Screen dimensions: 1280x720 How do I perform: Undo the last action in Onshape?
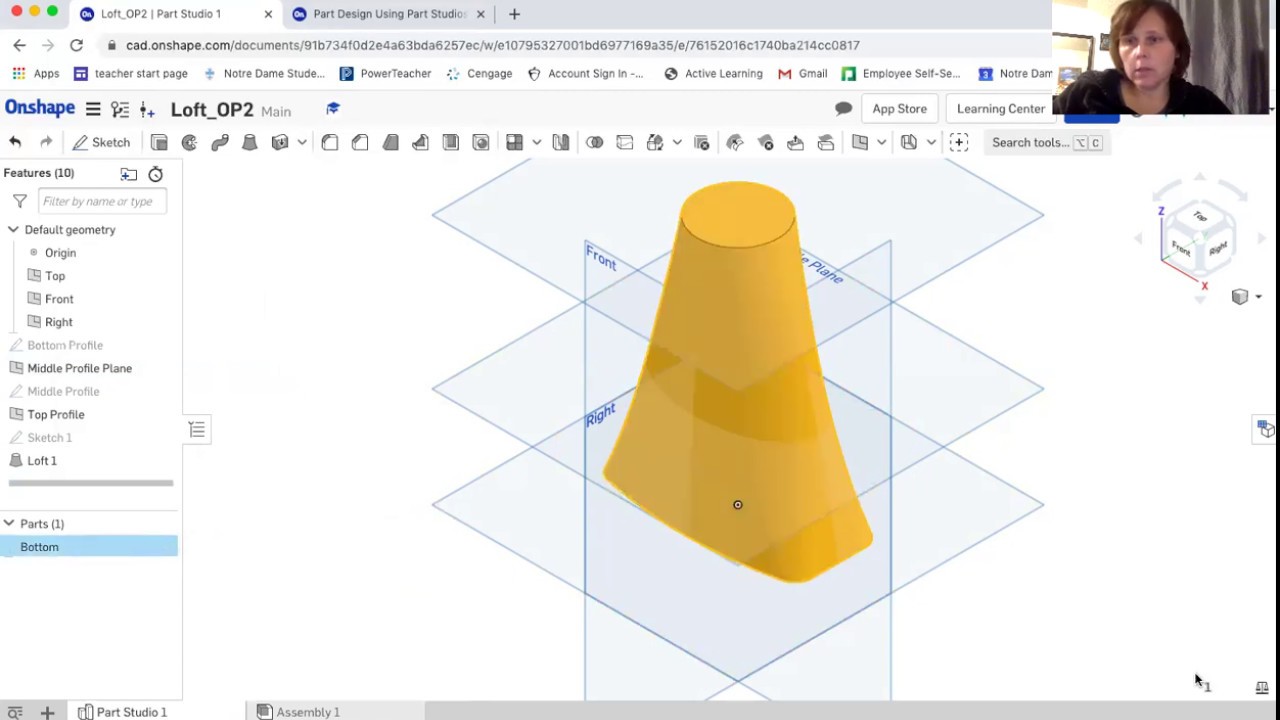(x=15, y=142)
